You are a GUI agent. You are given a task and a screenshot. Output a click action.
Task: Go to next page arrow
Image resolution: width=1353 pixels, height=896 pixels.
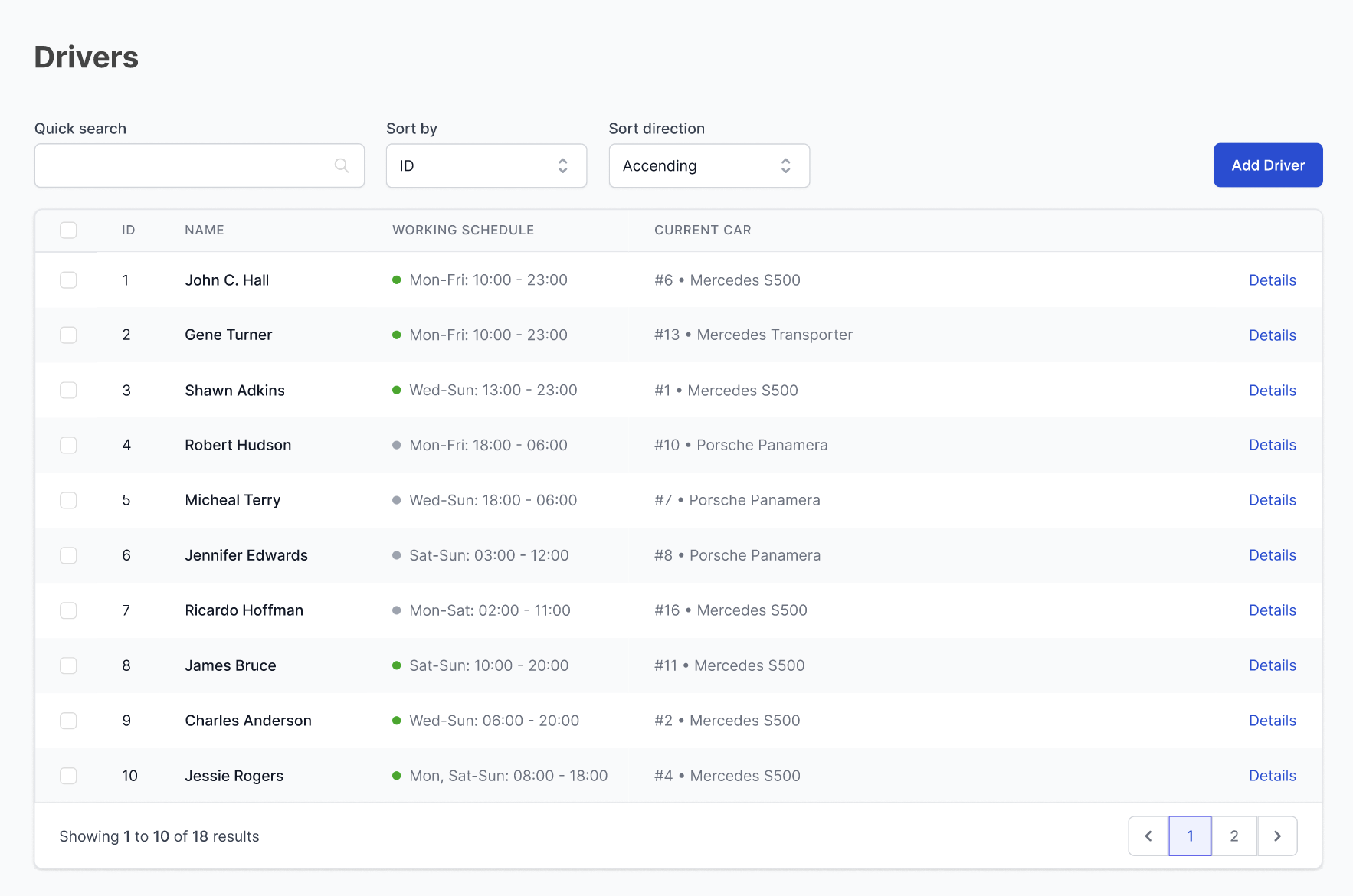pos(1277,836)
